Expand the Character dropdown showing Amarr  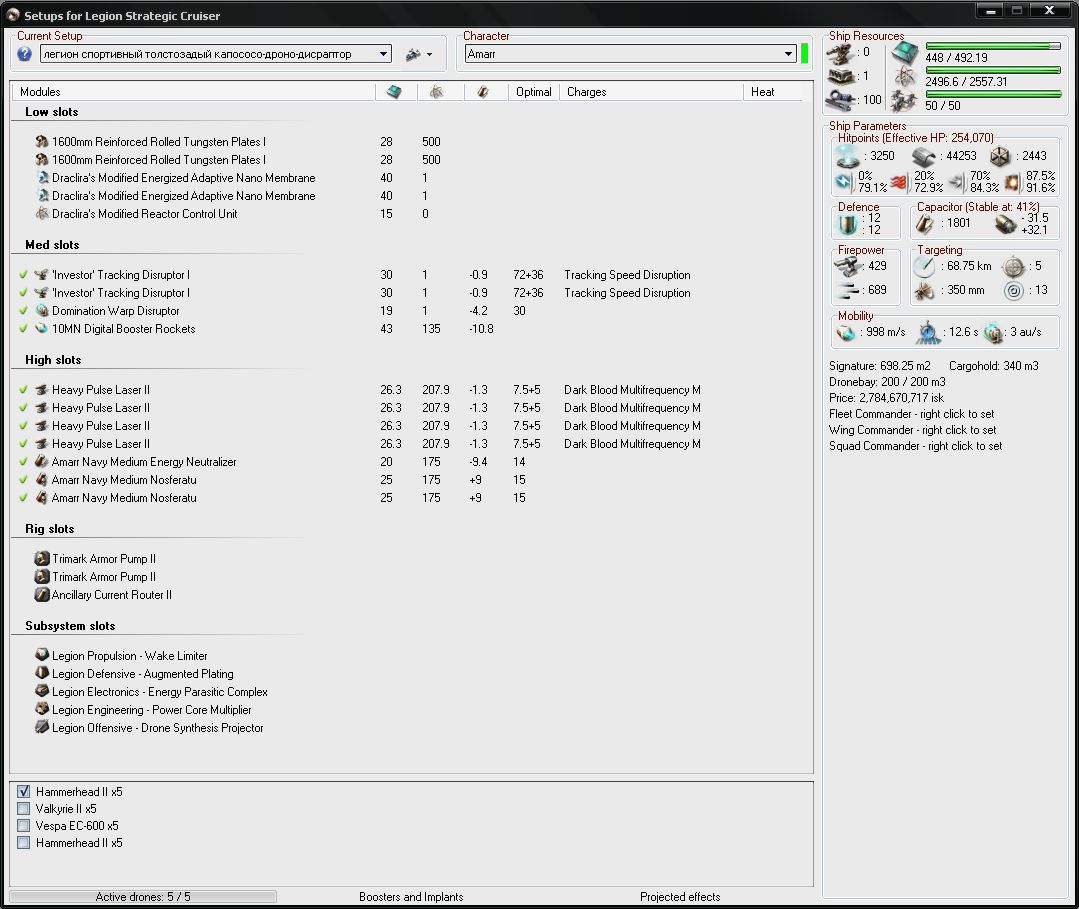(x=789, y=54)
